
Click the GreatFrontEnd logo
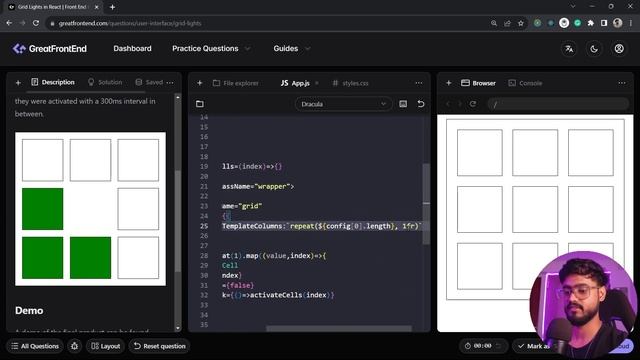tap(49, 49)
